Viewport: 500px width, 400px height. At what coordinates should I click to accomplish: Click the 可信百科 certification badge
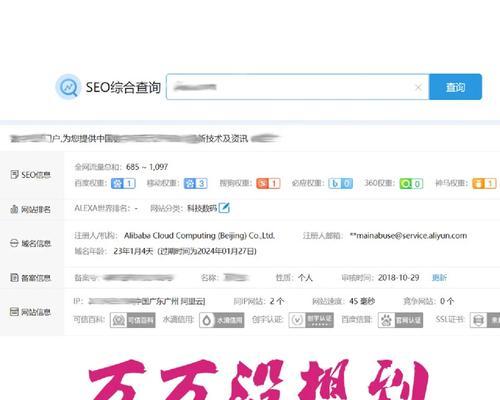tap(133, 320)
